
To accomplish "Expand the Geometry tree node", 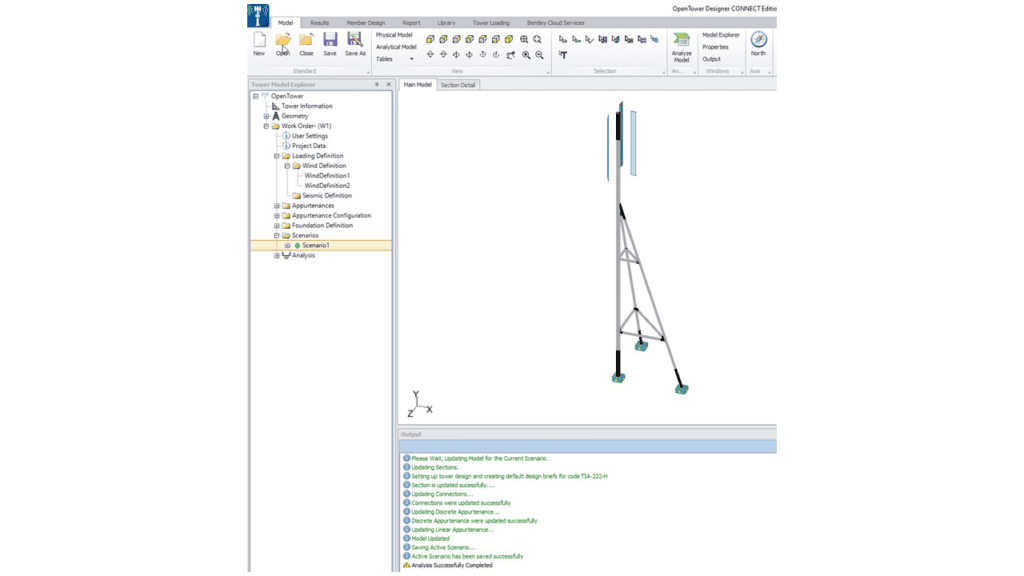I will [264, 116].
